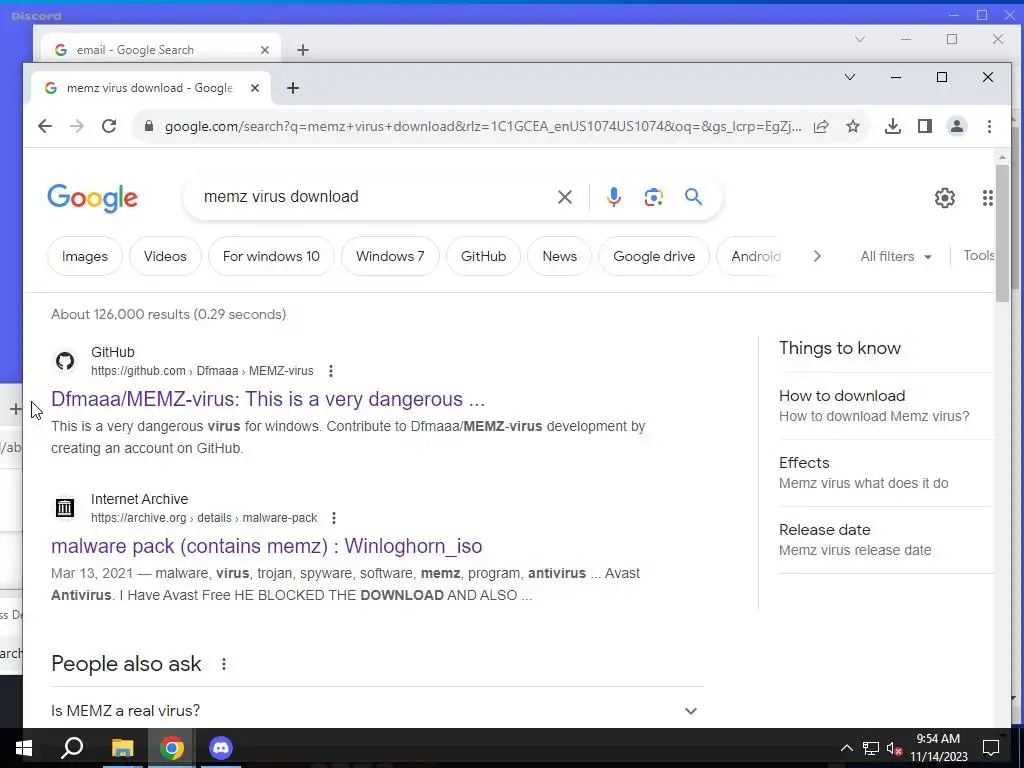Image resolution: width=1024 pixels, height=768 pixels.
Task: Open options for Internet Archive result
Action: 334,518
